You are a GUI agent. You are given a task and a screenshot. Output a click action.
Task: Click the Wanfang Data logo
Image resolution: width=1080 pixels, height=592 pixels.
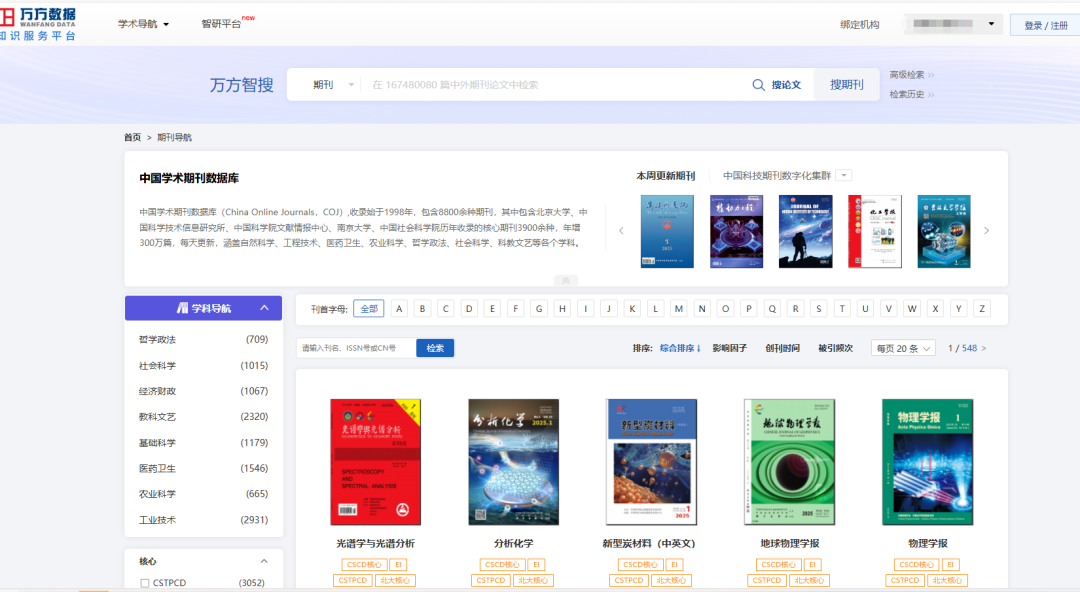click(38, 24)
